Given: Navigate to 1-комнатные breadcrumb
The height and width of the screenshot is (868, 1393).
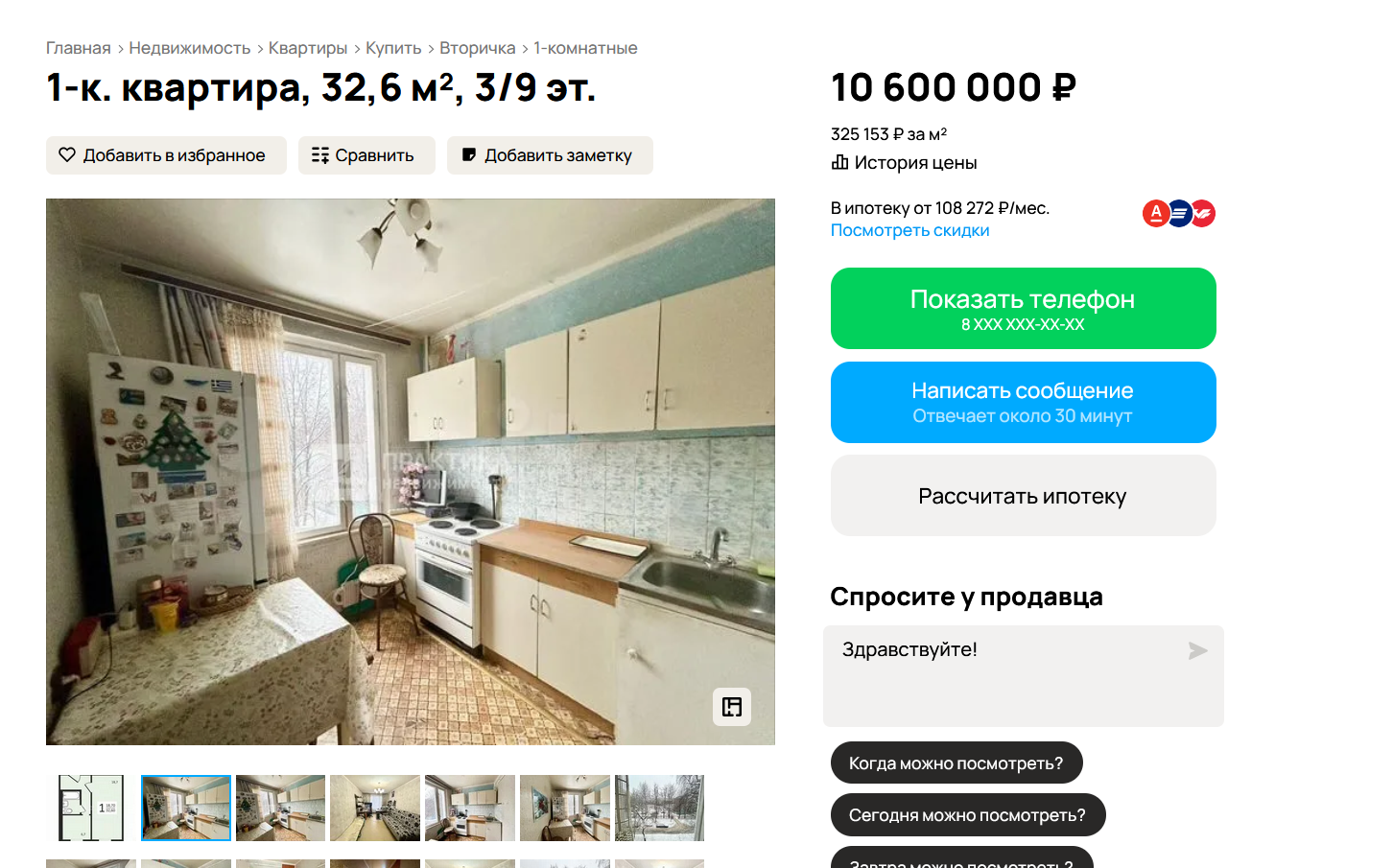Looking at the screenshot, I should click(x=585, y=48).
